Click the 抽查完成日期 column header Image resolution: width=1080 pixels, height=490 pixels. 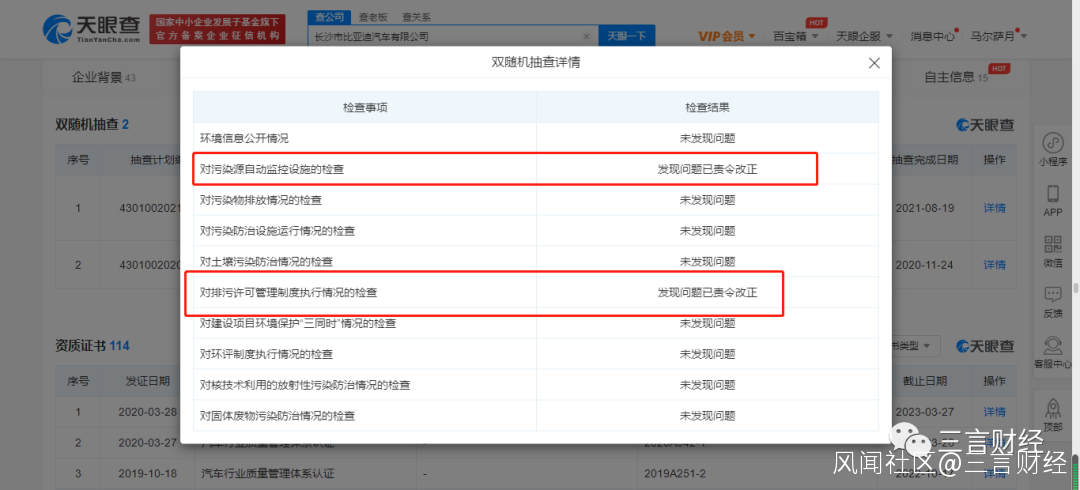click(x=925, y=159)
